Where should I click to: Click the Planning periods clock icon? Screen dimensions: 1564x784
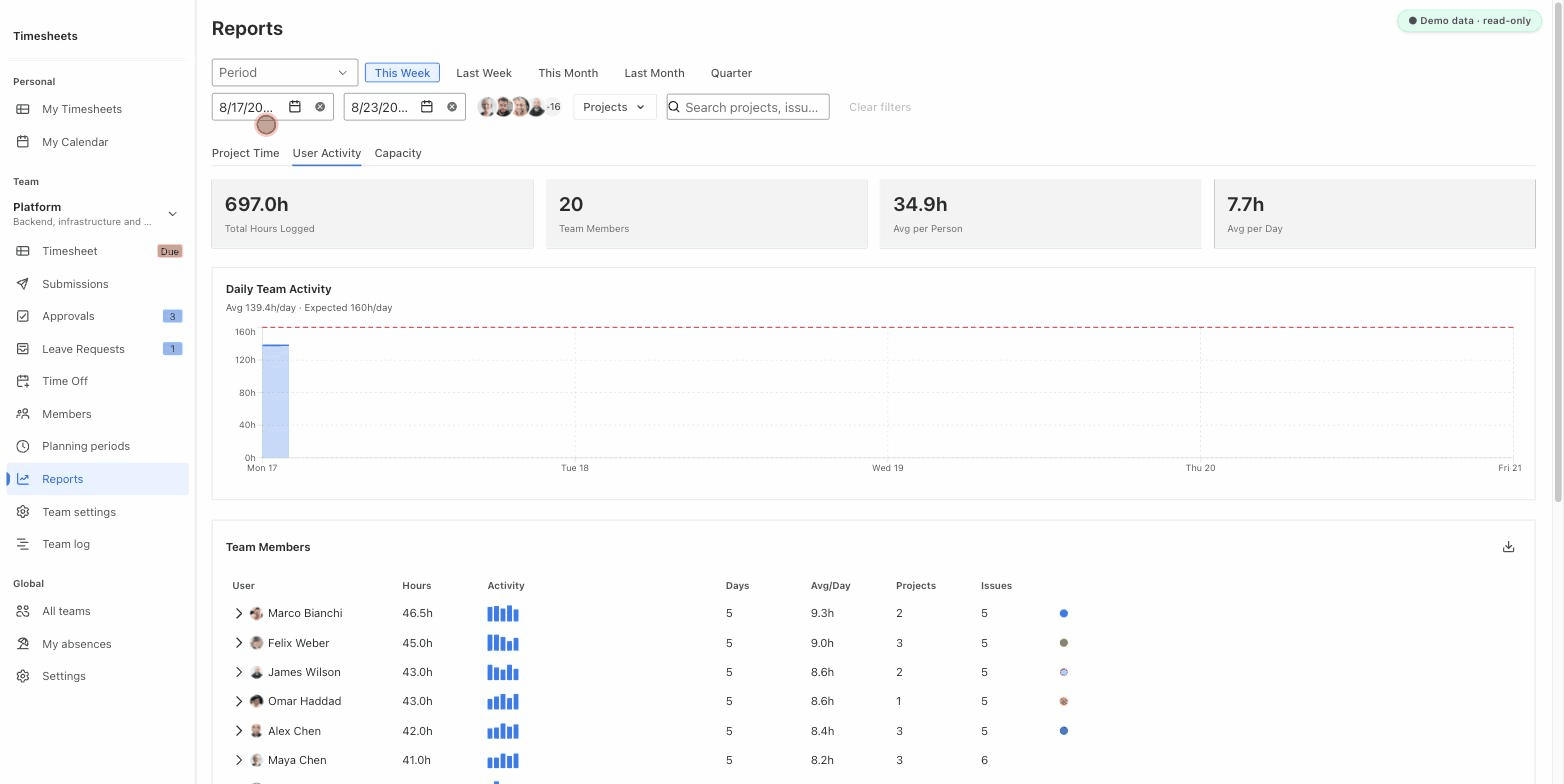(23, 446)
